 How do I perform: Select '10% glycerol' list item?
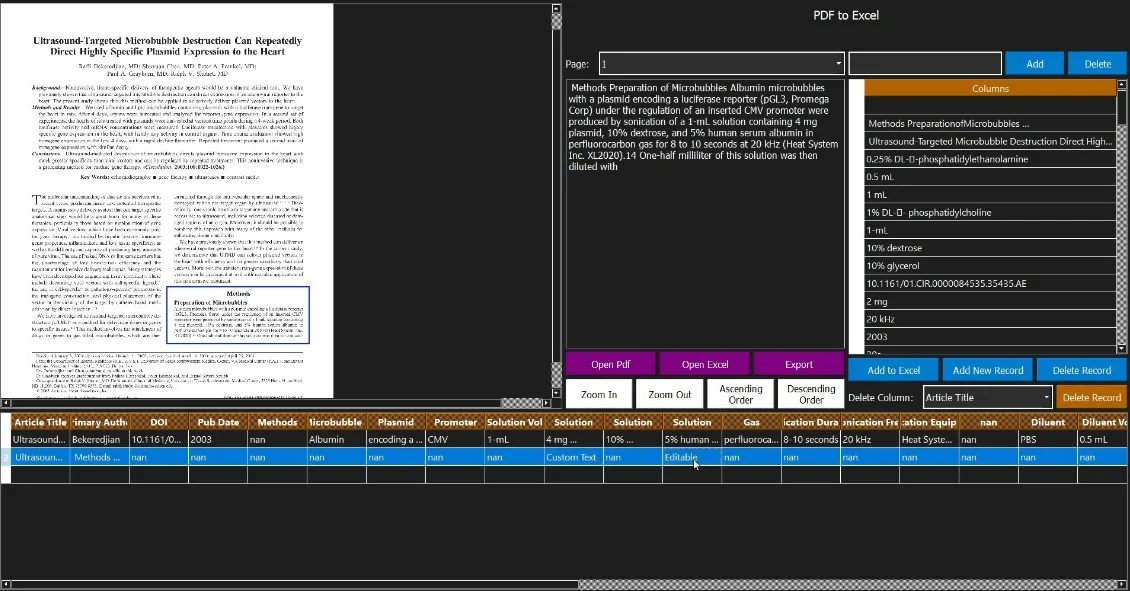[x=990, y=266]
